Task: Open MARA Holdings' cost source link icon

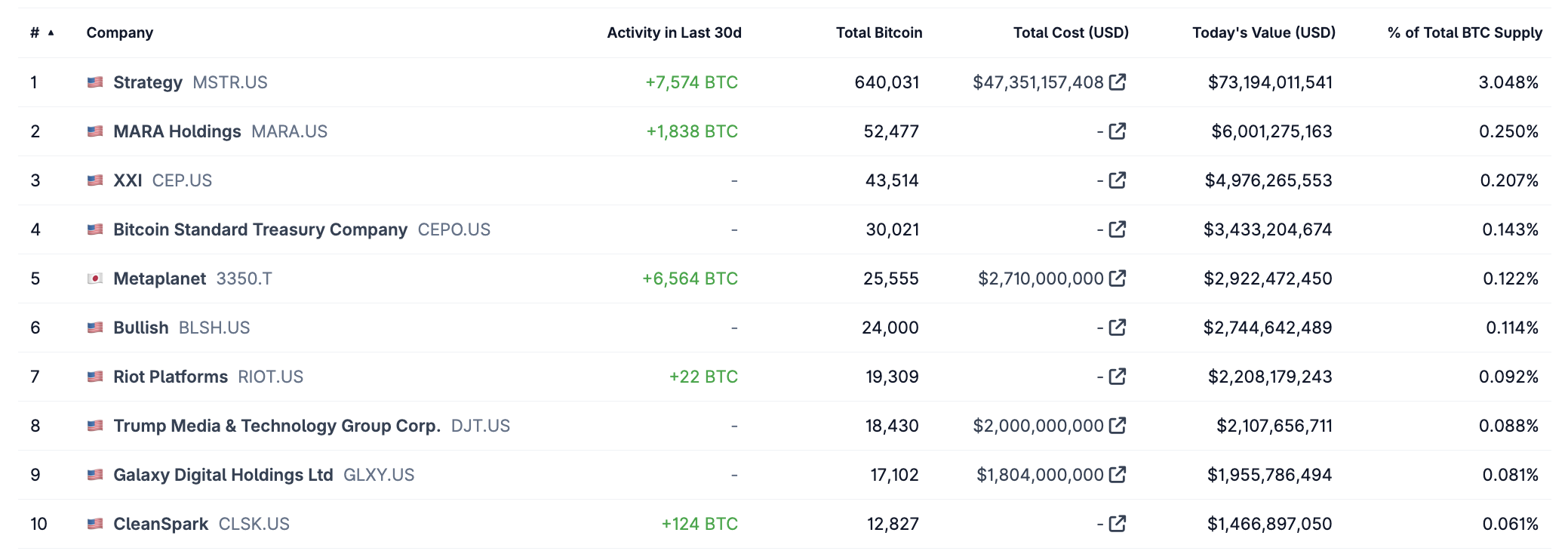Action: click(x=1117, y=131)
